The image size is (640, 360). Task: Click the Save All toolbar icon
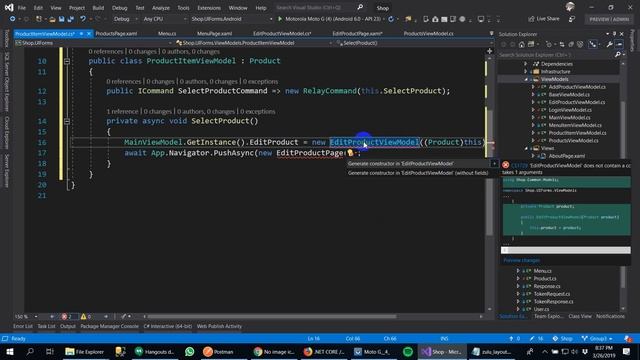pos(70,19)
